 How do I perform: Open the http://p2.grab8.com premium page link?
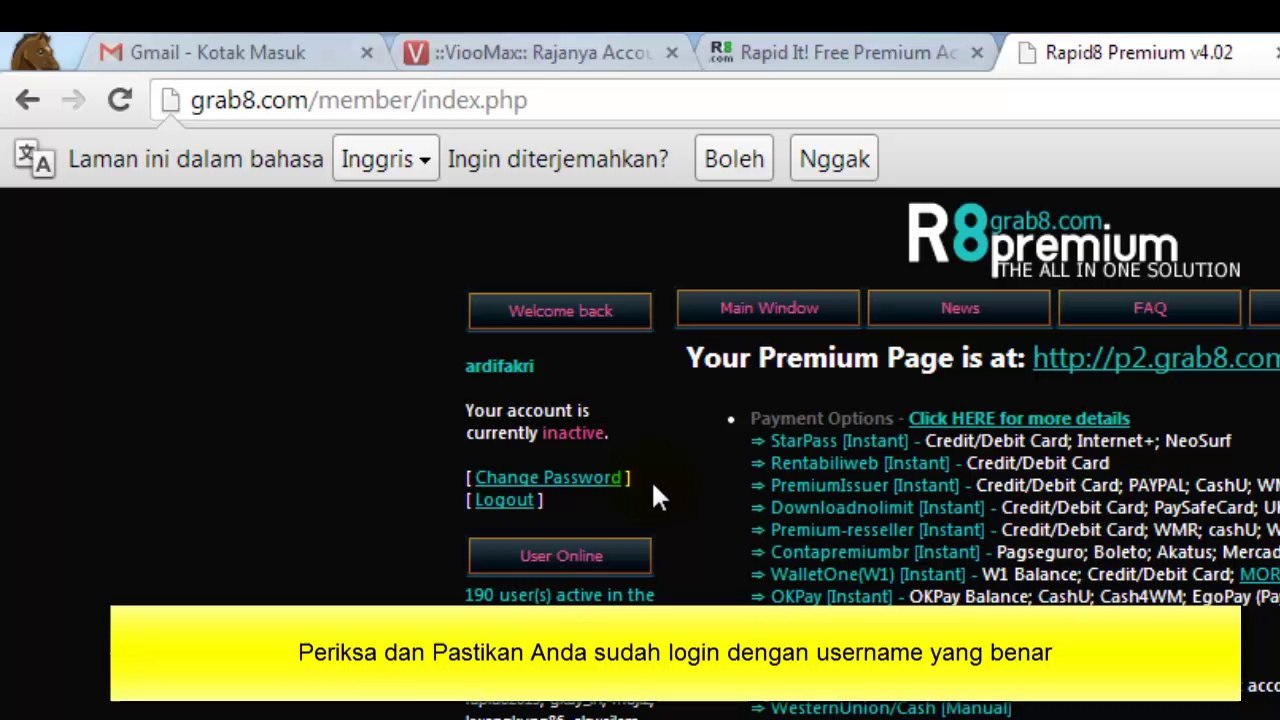point(1156,358)
